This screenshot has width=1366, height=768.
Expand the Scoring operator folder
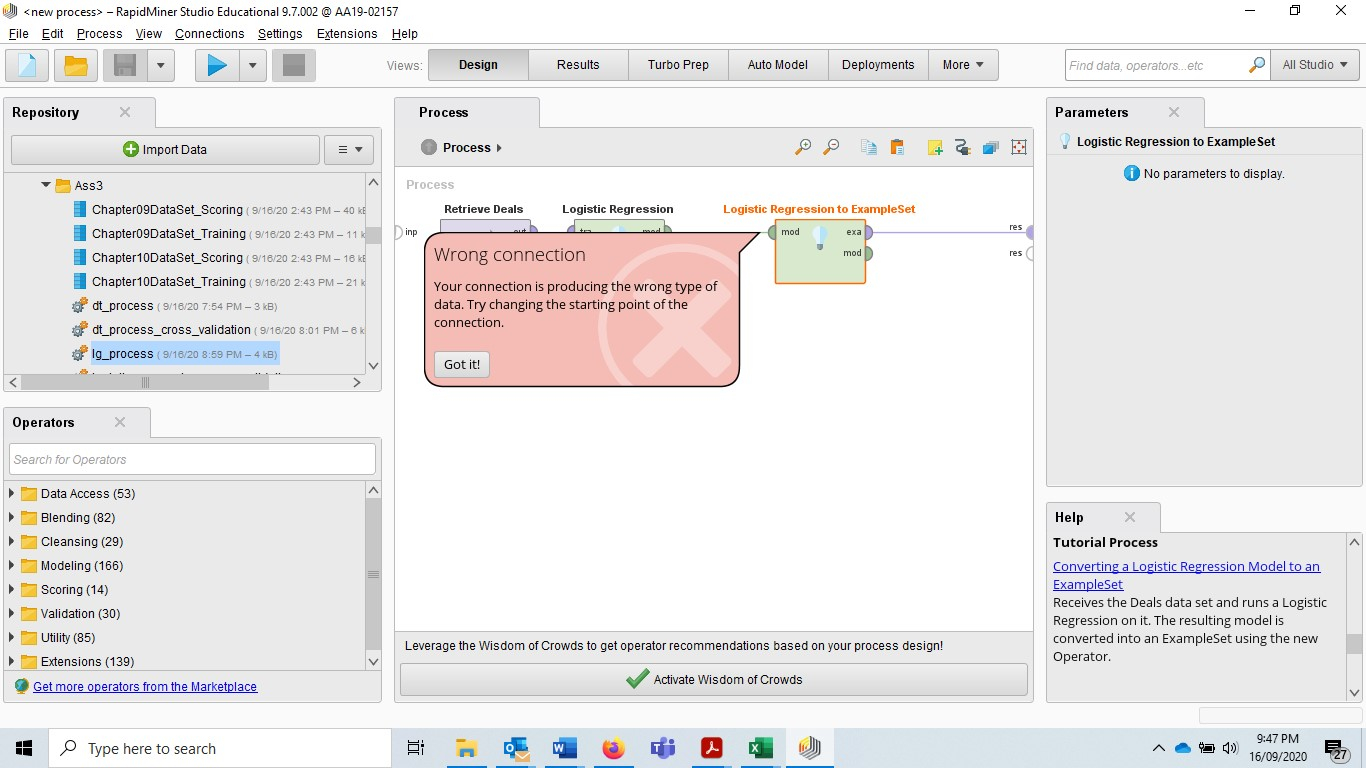click(12, 589)
